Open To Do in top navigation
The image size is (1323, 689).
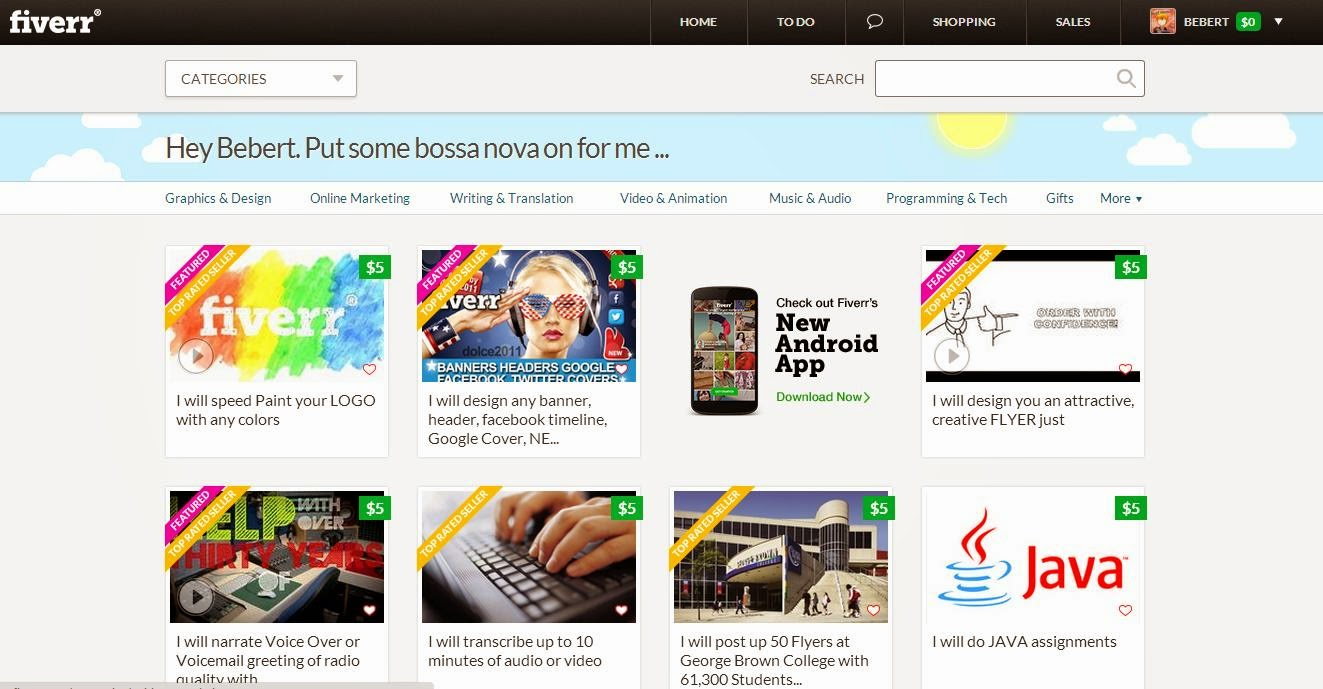tap(796, 21)
